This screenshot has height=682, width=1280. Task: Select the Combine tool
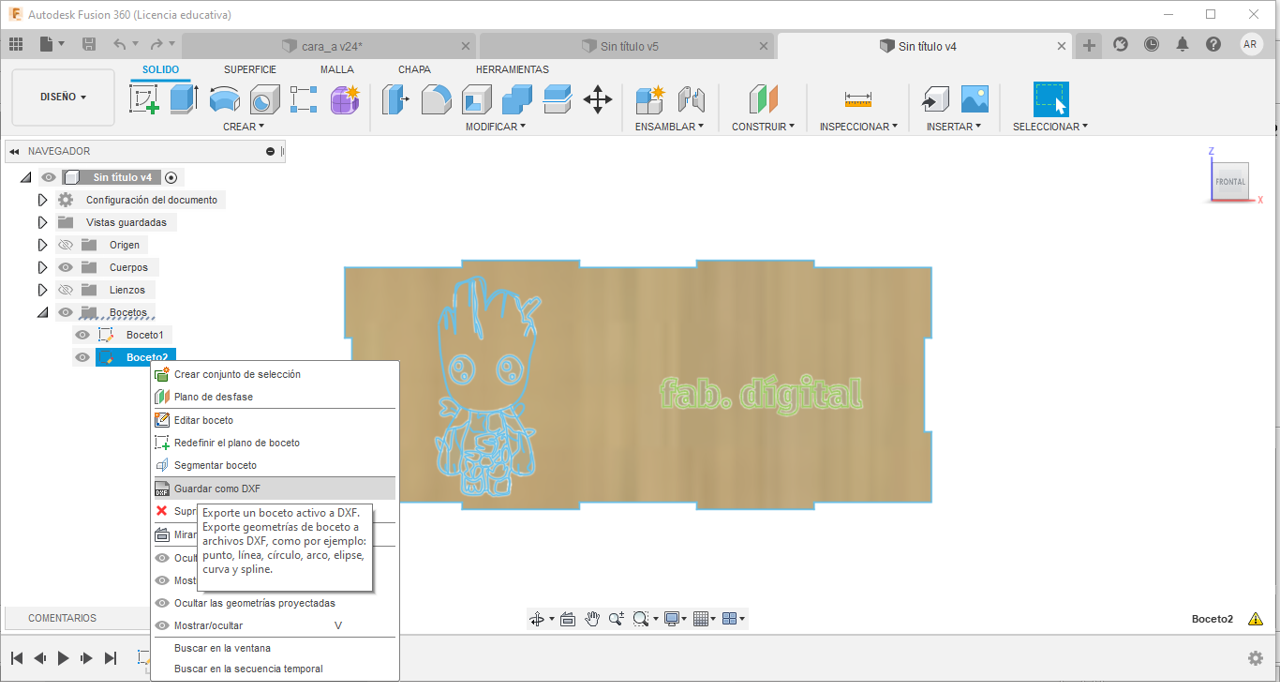coord(517,99)
